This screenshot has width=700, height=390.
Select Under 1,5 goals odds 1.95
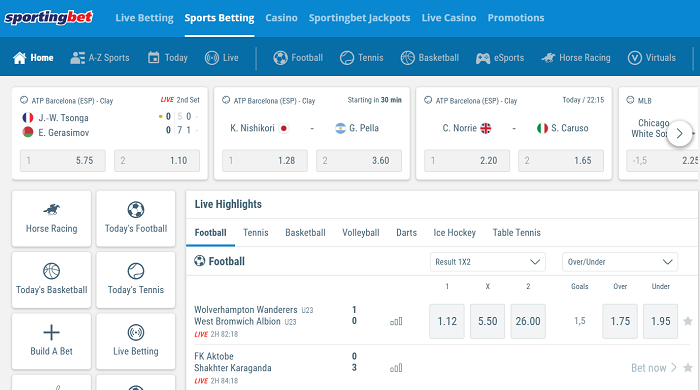(661, 321)
